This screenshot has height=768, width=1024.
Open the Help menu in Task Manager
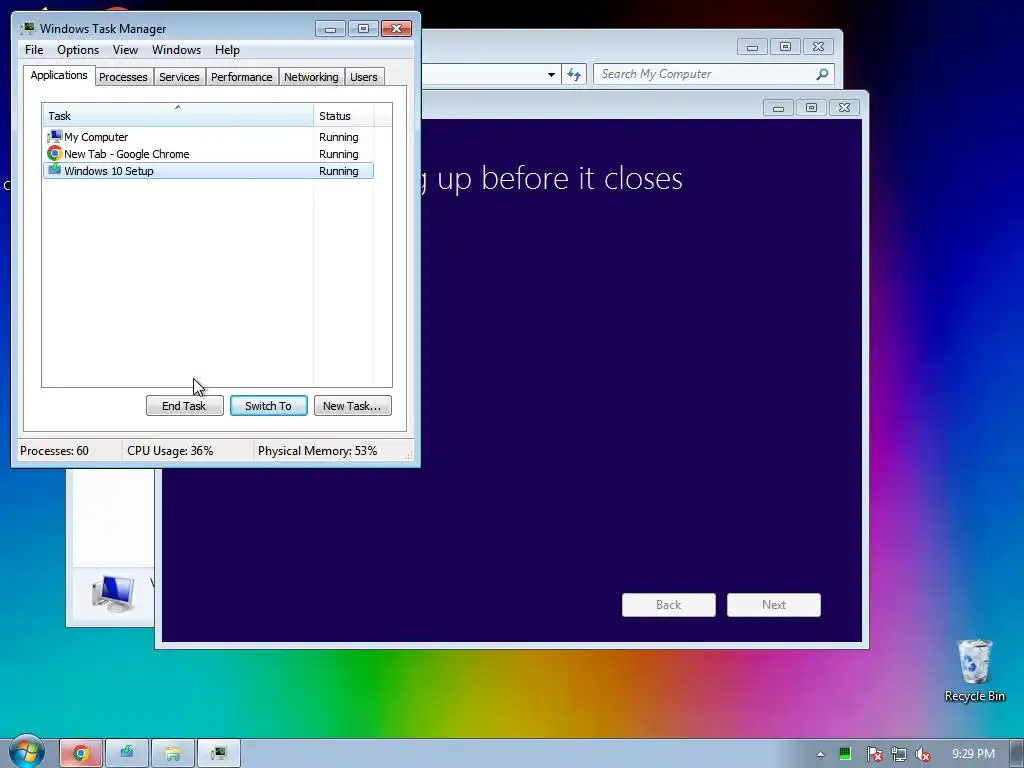point(227,50)
